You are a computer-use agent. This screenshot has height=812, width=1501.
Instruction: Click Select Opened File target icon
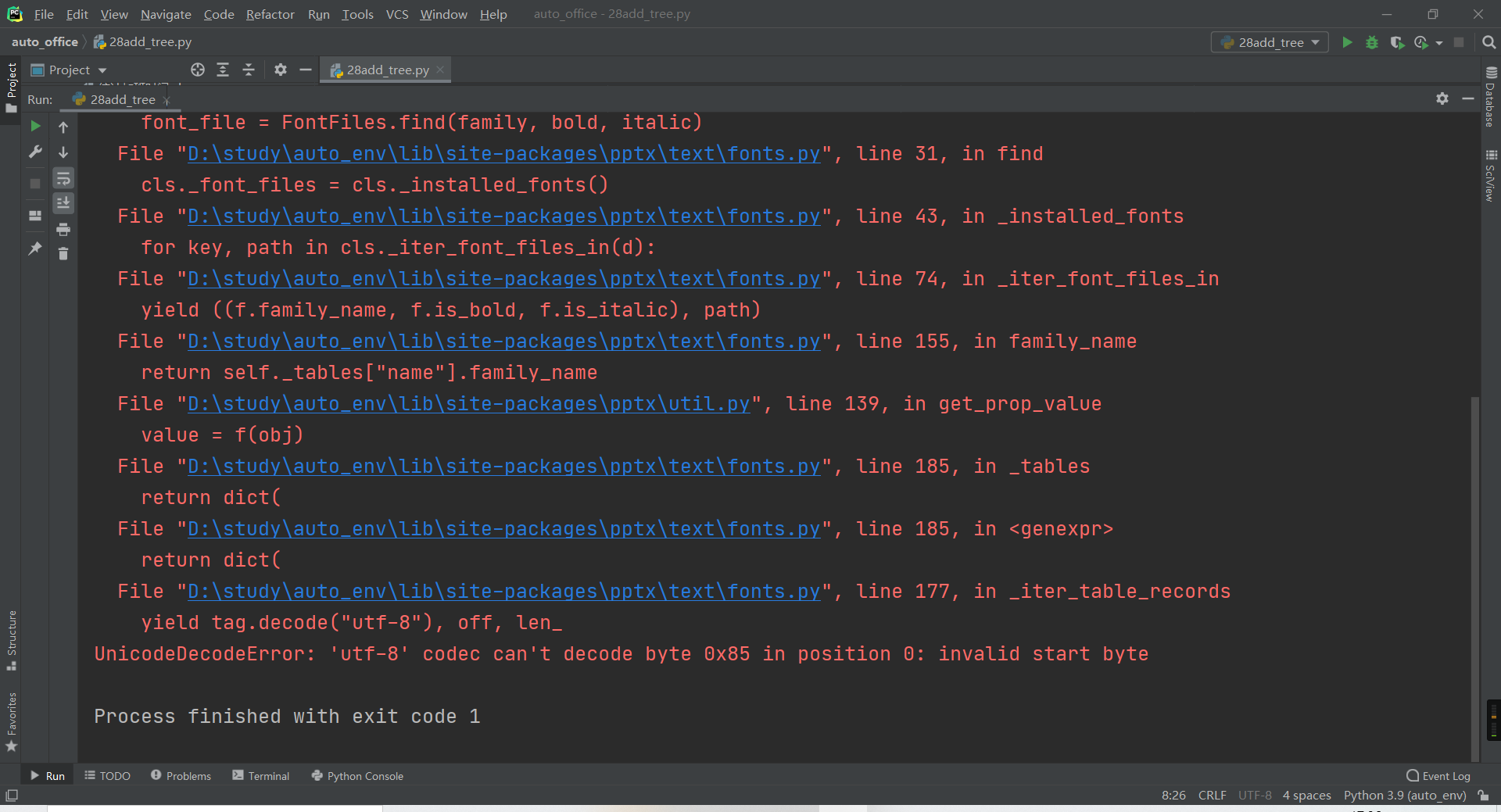pos(198,70)
